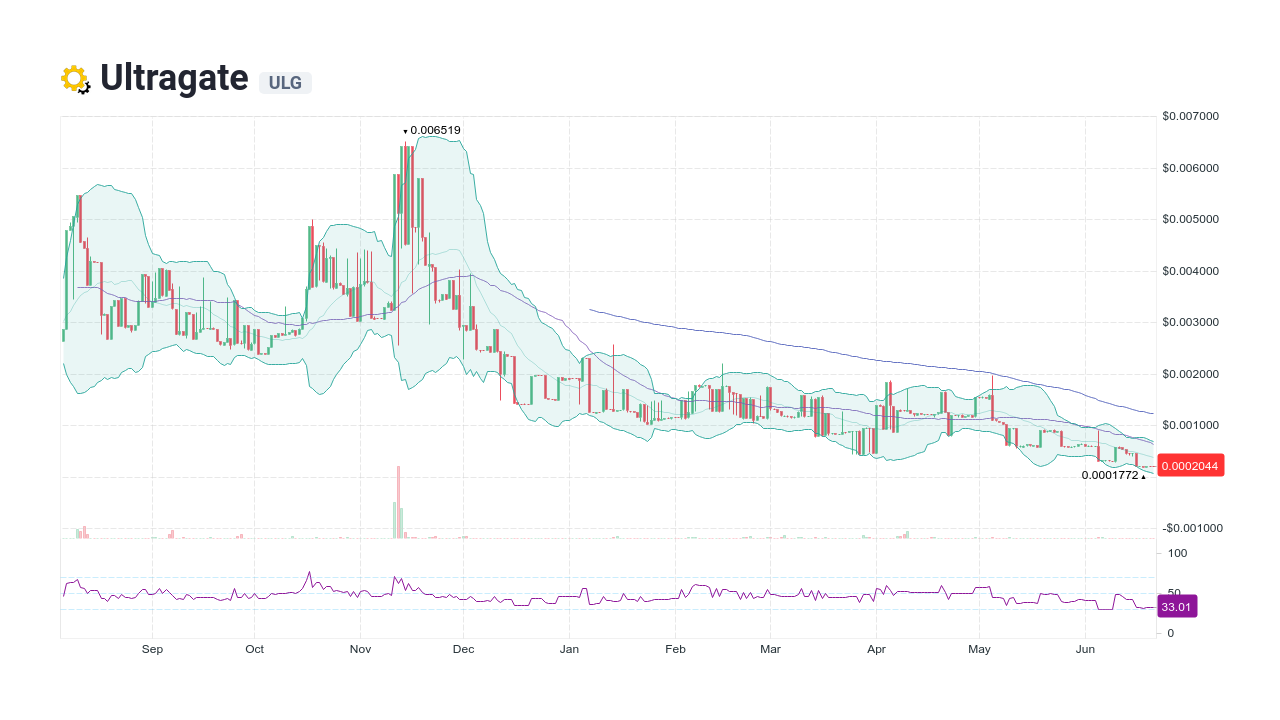
Task: Select the Nov month label
Action: click(360, 649)
